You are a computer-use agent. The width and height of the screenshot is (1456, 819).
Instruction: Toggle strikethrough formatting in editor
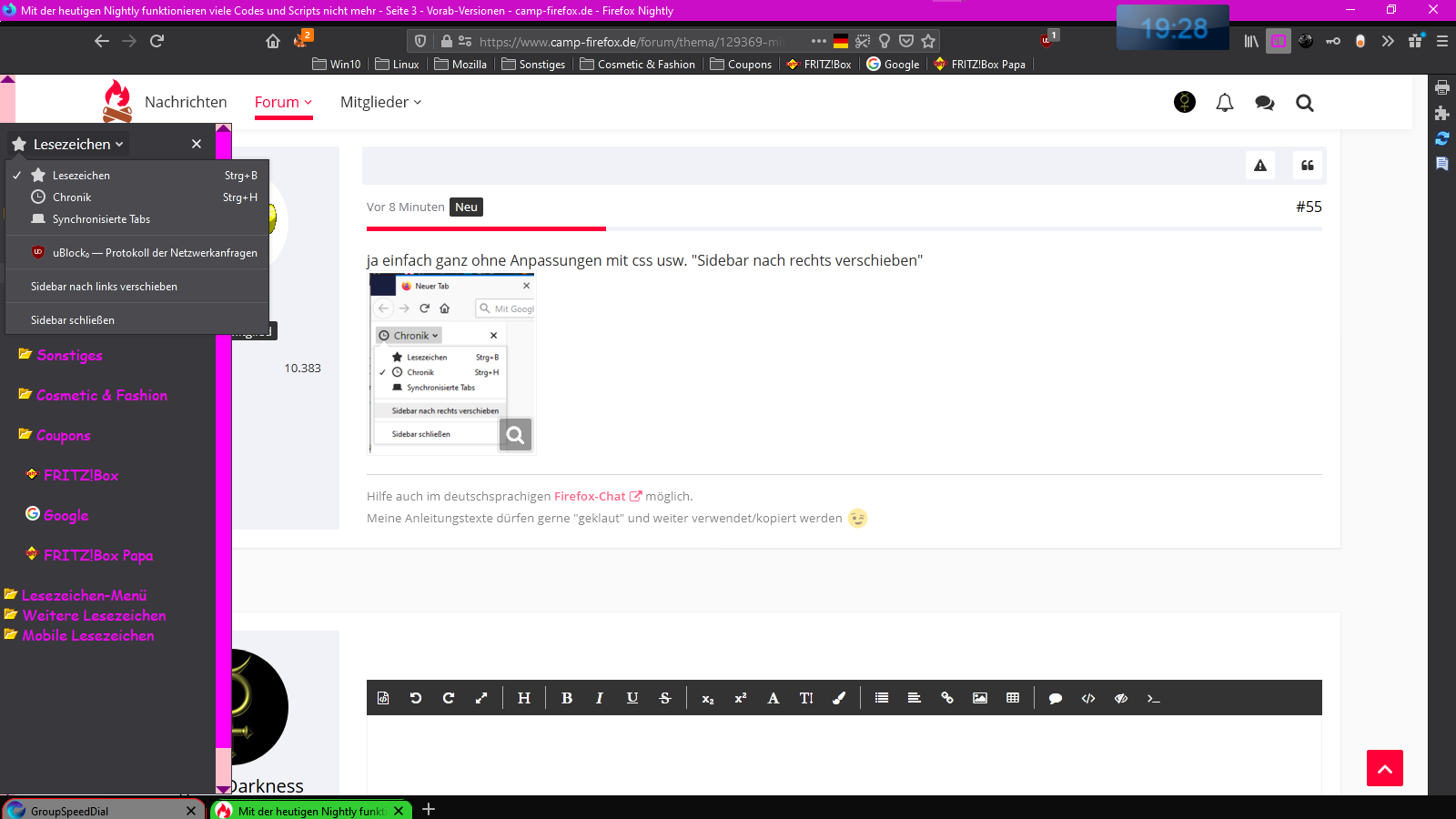(665, 698)
